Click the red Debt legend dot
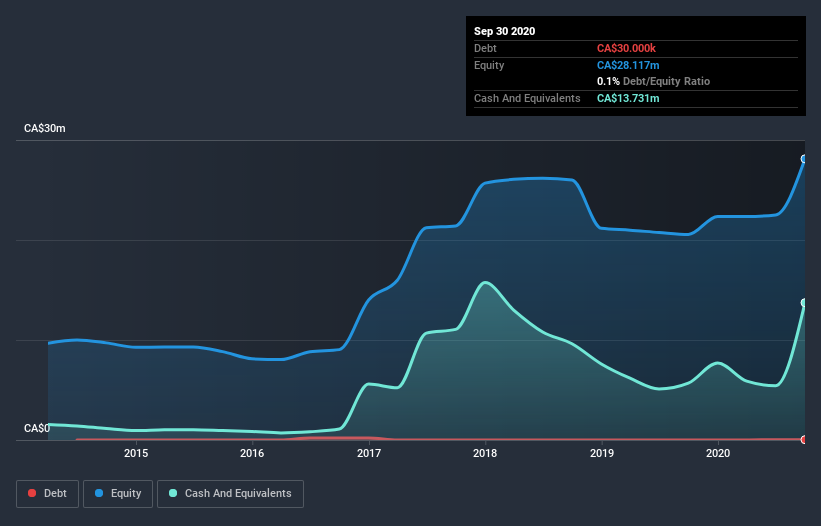 click(32, 493)
